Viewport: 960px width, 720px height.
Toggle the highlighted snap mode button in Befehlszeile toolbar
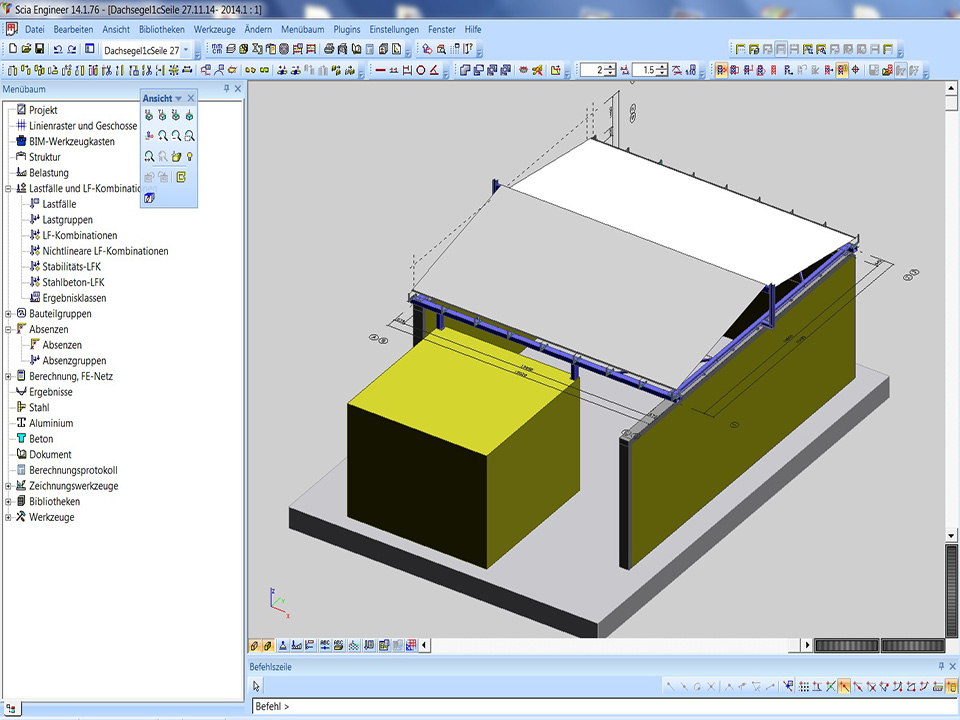[844, 686]
